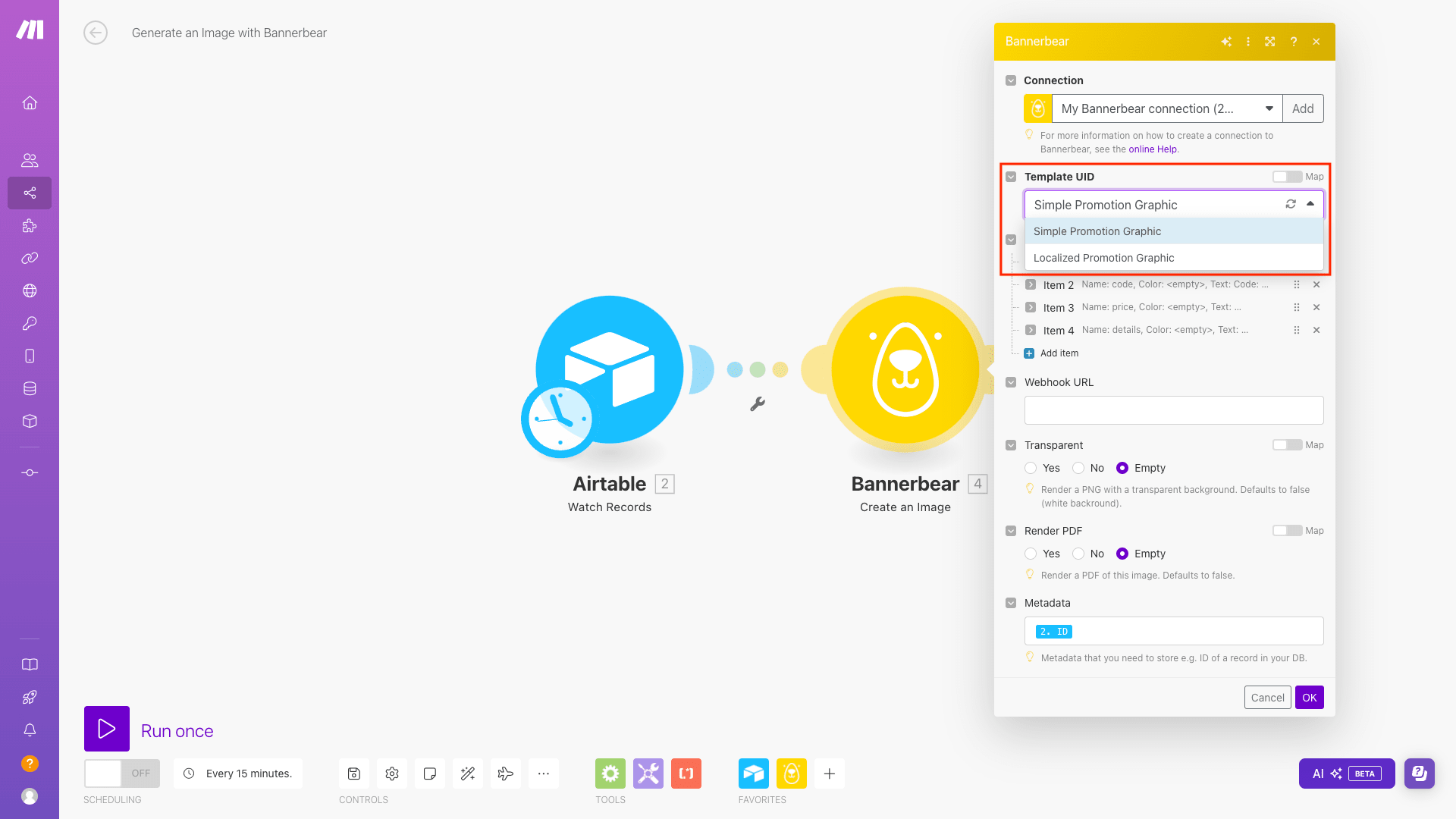This screenshot has height=819, width=1456.
Task: Open scenario settings gear icon
Action: [x=391, y=773]
